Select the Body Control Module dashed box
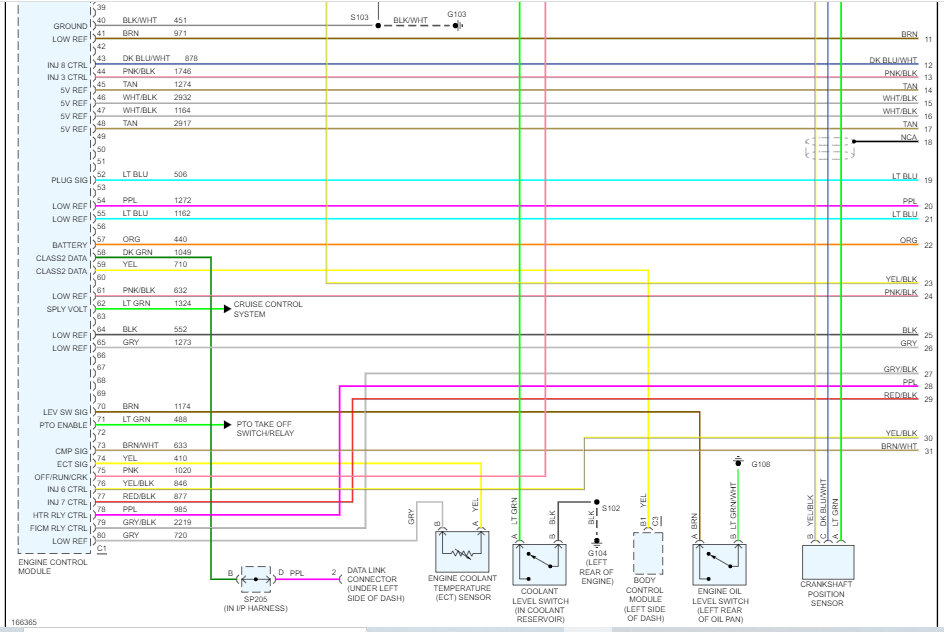This screenshot has width=944, height=632. (x=648, y=553)
